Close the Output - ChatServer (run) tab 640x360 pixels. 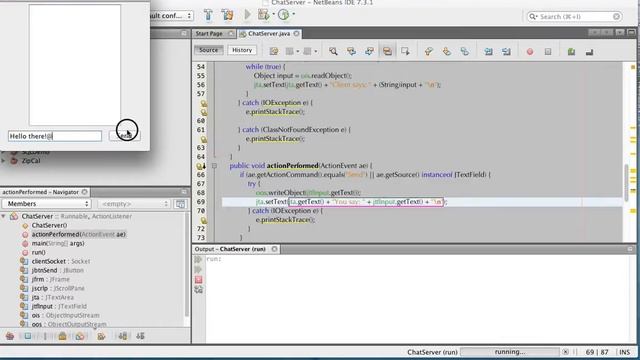[x=274, y=249]
